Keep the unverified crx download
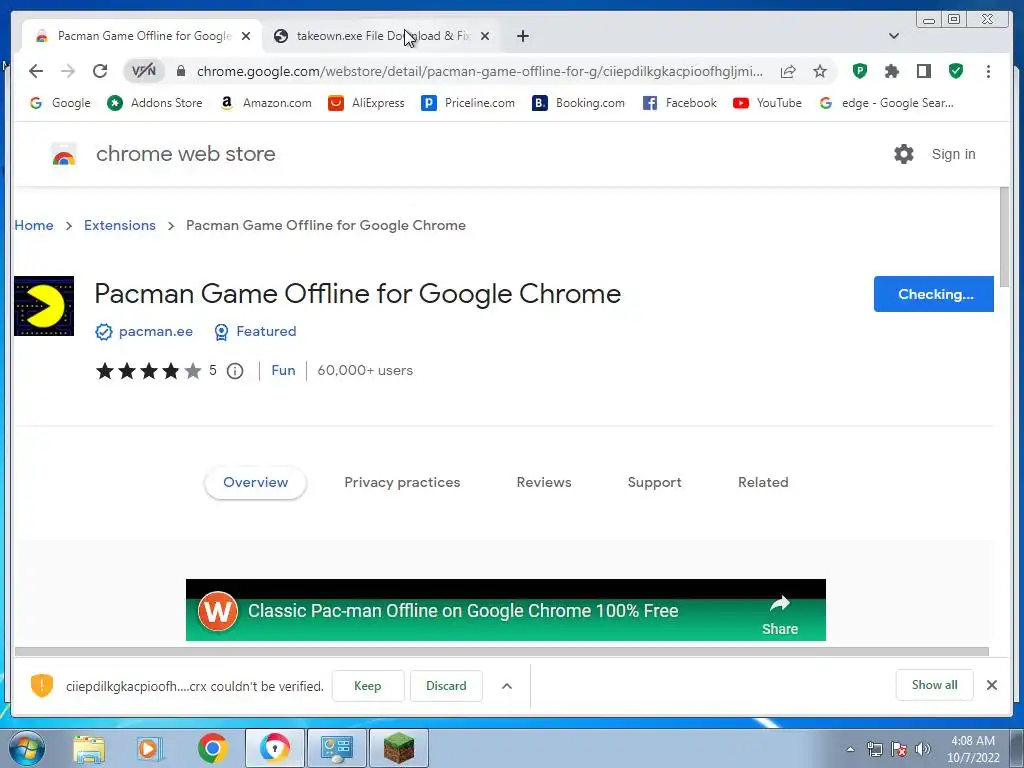Viewport: 1024px width, 768px height. click(368, 686)
